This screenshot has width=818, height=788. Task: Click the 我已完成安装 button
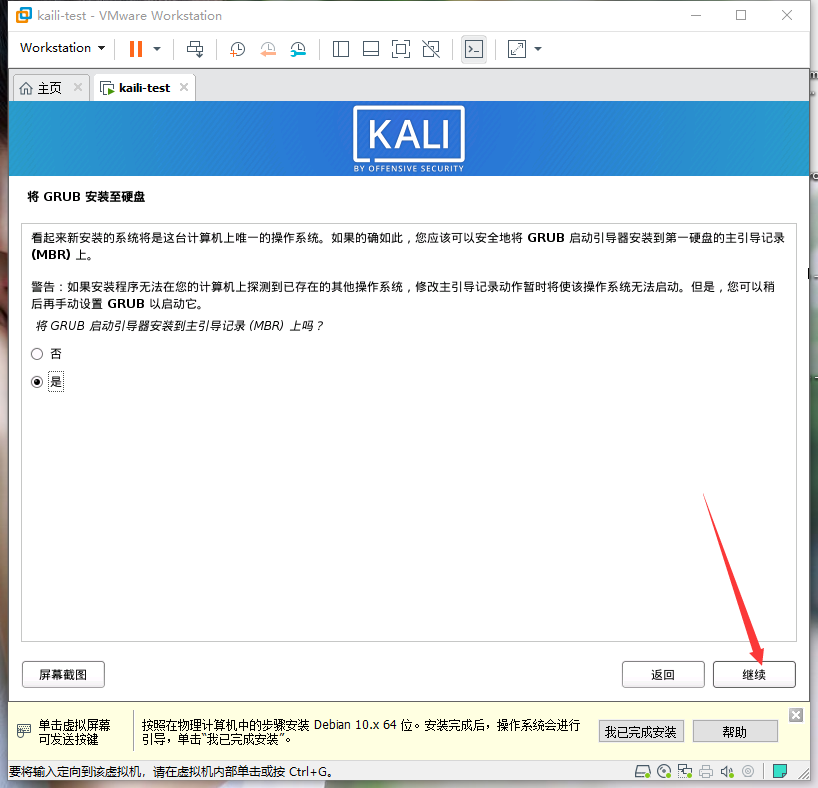(x=641, y=731)
